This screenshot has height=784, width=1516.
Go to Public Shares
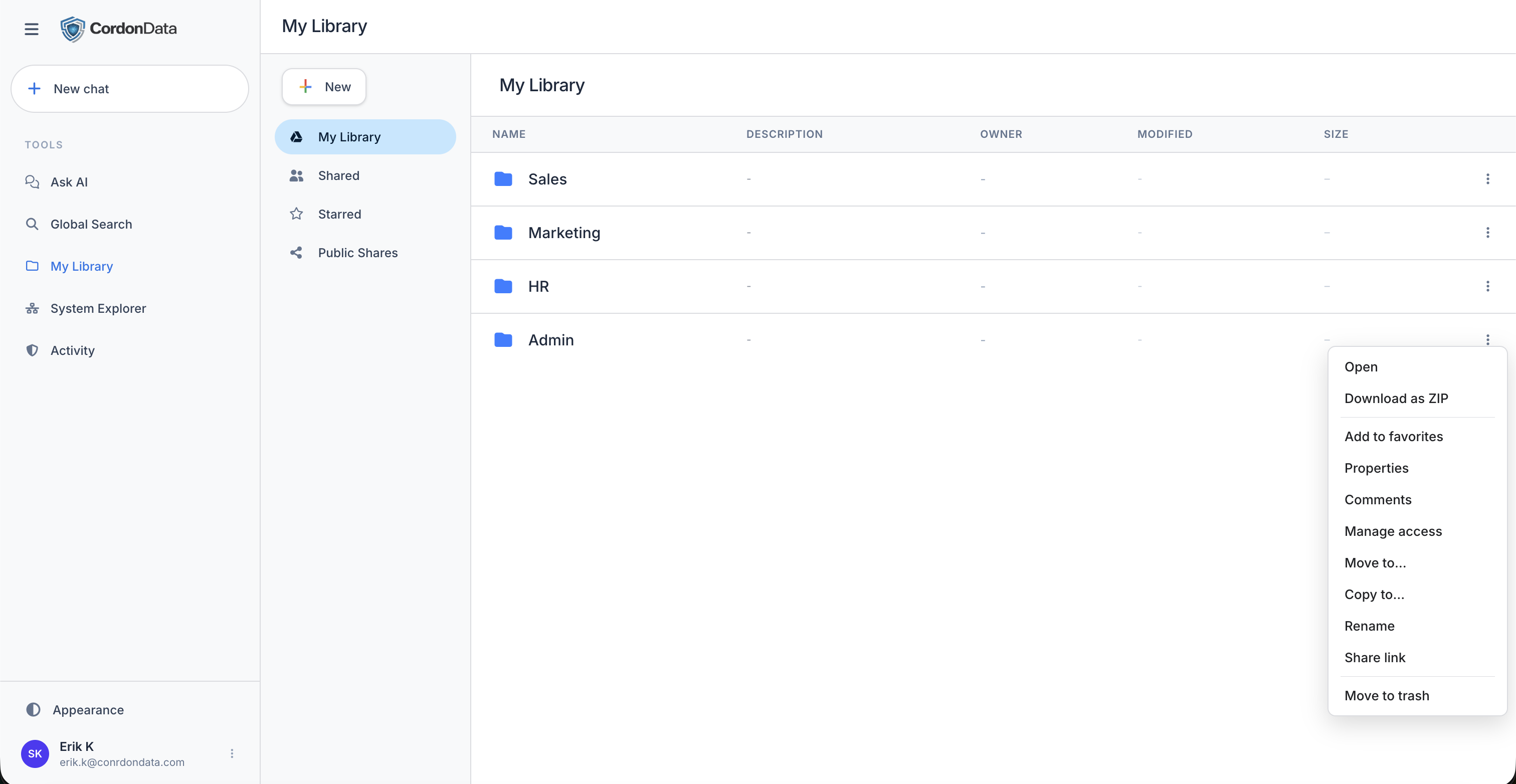[357, 253]
